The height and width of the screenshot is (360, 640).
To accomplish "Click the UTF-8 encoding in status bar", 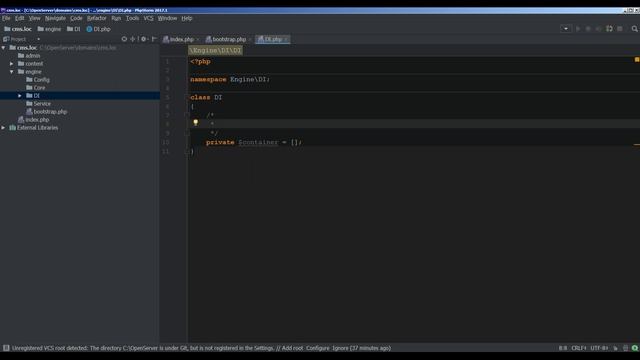I will pyautogui.click(x=599, y=348).
